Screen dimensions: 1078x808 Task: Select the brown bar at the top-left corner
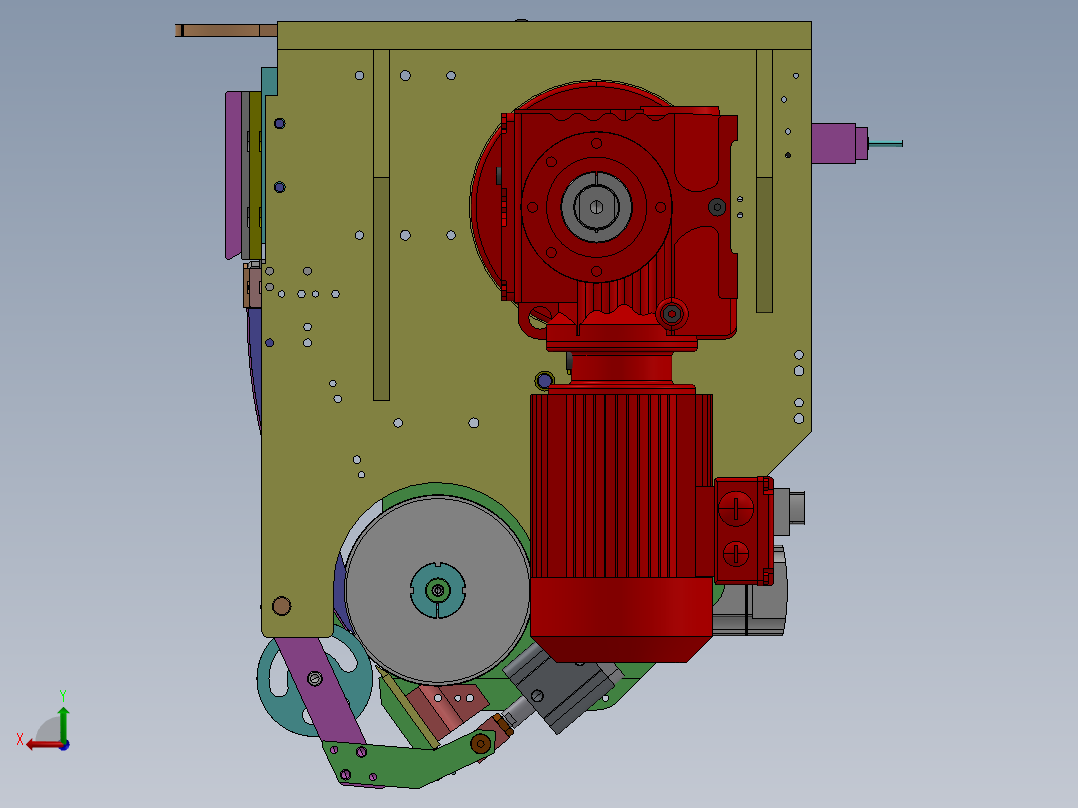pyautogui.click(x=226, y=30)
